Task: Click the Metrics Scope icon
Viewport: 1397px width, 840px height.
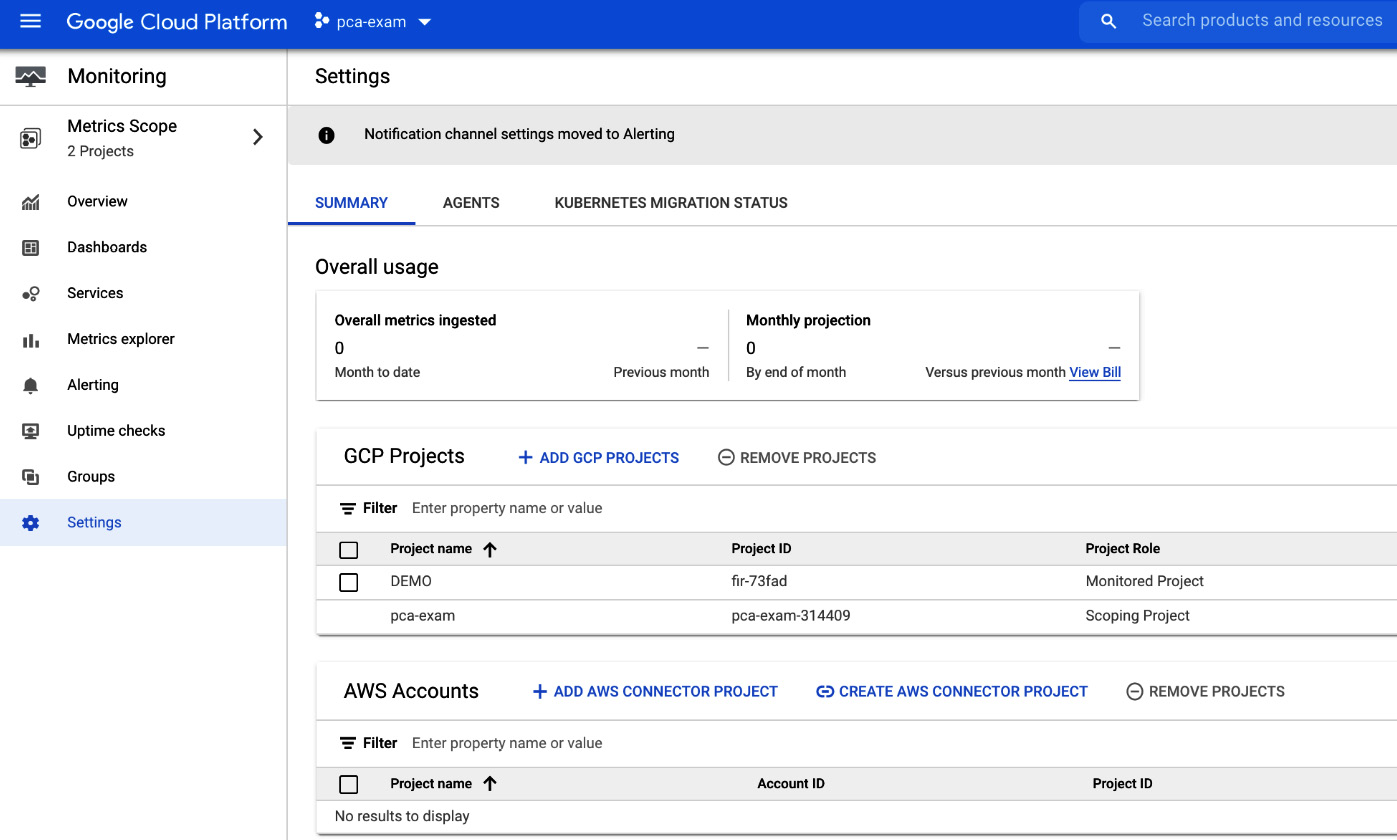Action: (x=31, y=138)
